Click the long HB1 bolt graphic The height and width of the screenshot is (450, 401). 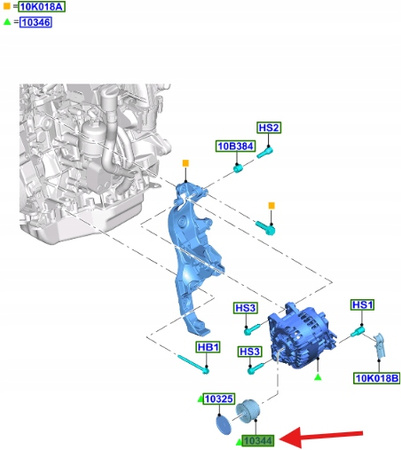click(x=194, y=364)
